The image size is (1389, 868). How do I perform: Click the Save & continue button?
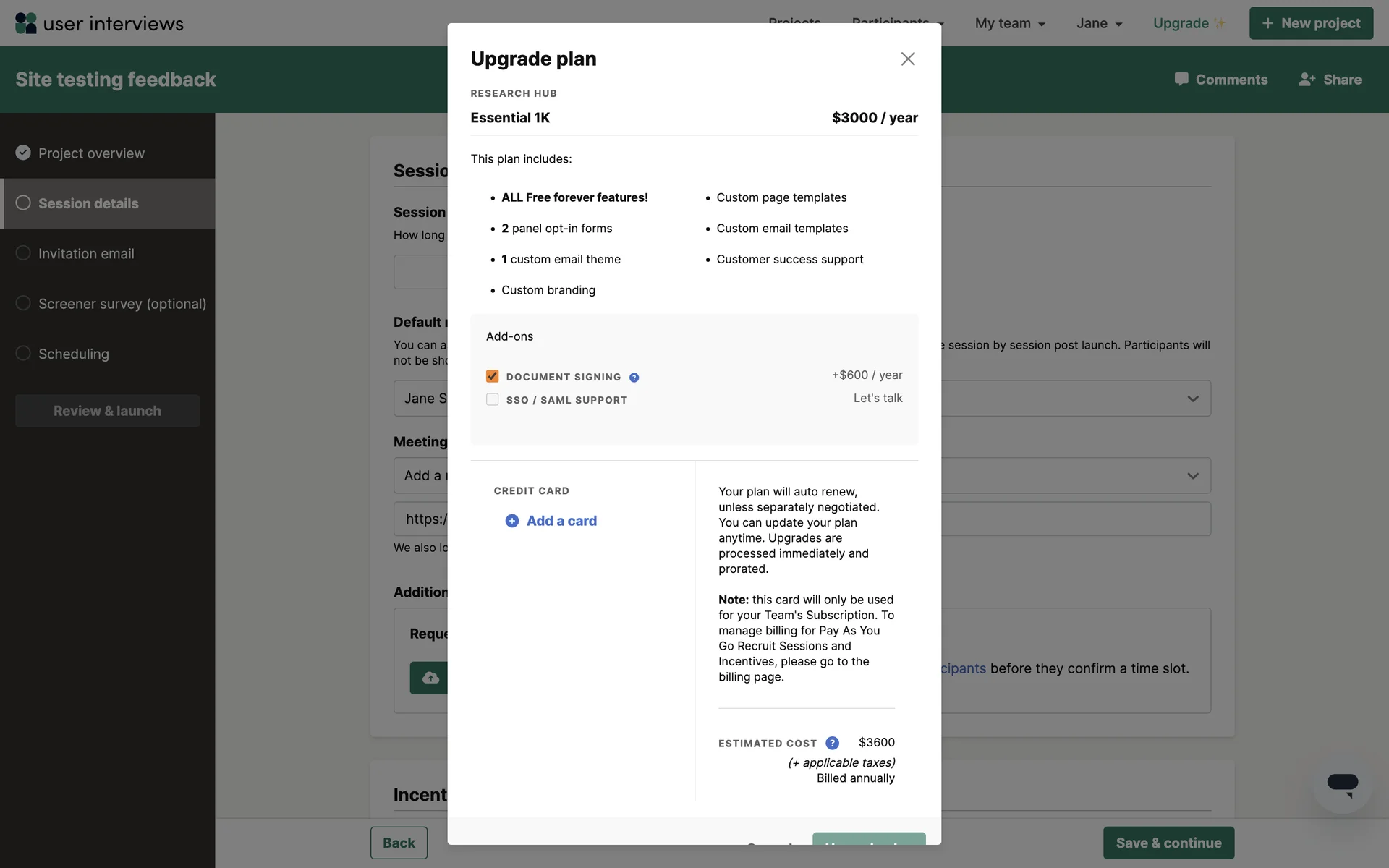click(1168, 843)
